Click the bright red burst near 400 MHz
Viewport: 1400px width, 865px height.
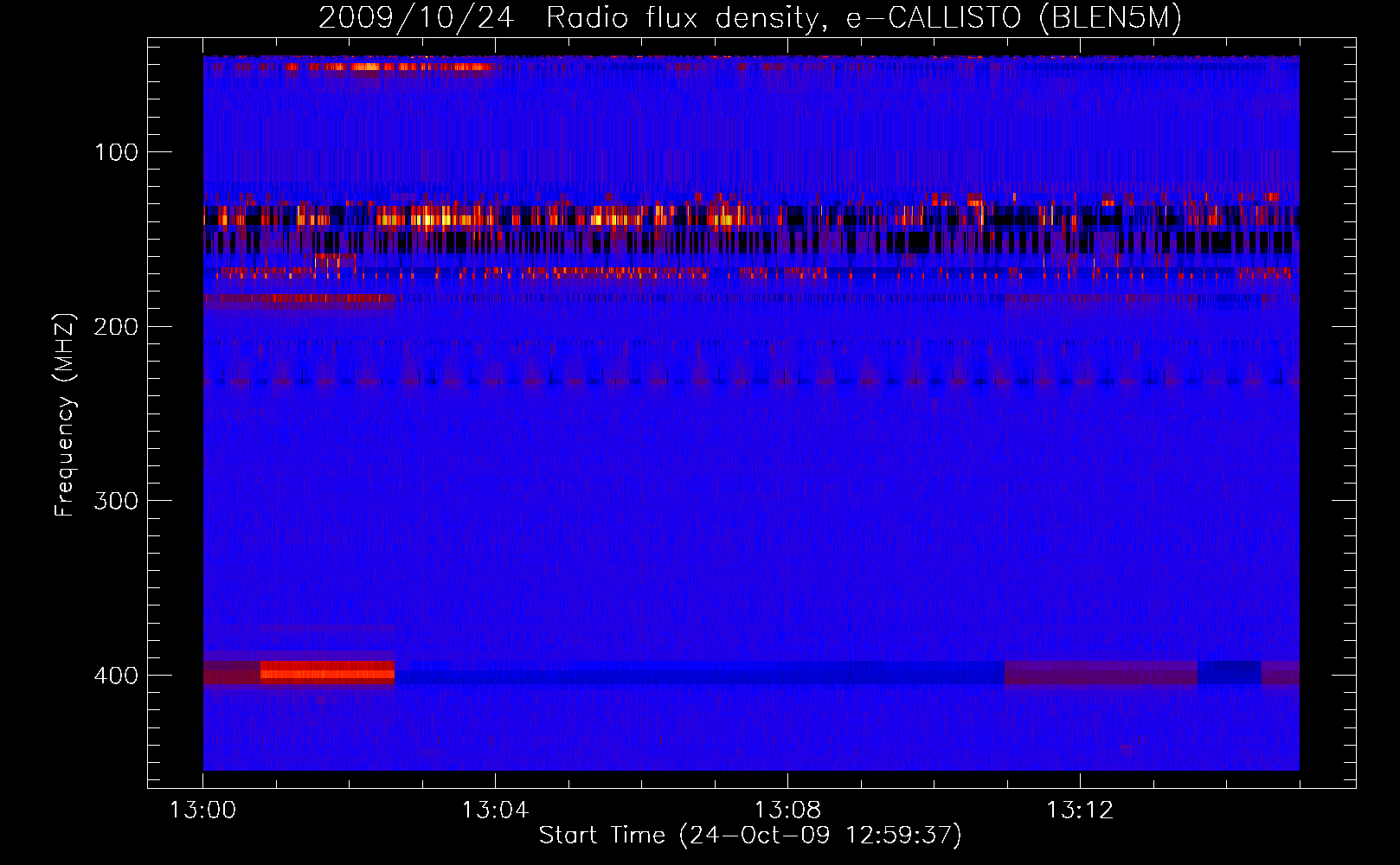[327, 672]
